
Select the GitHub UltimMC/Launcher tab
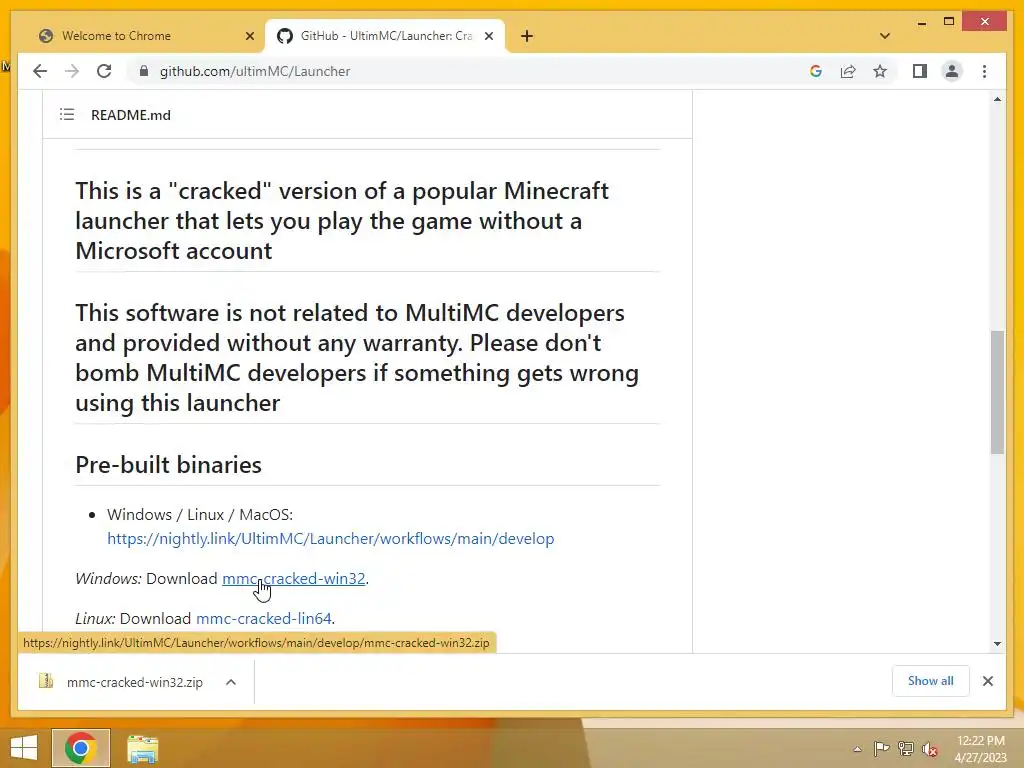pos(385,36)
